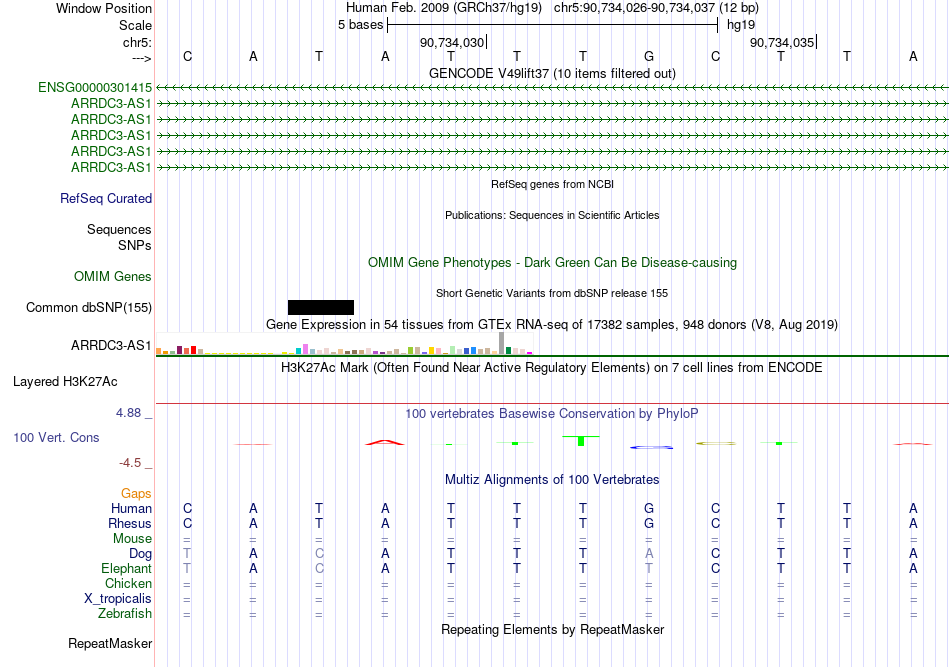Click the H3K27Ac Mark track title

(x=552, y=368)
